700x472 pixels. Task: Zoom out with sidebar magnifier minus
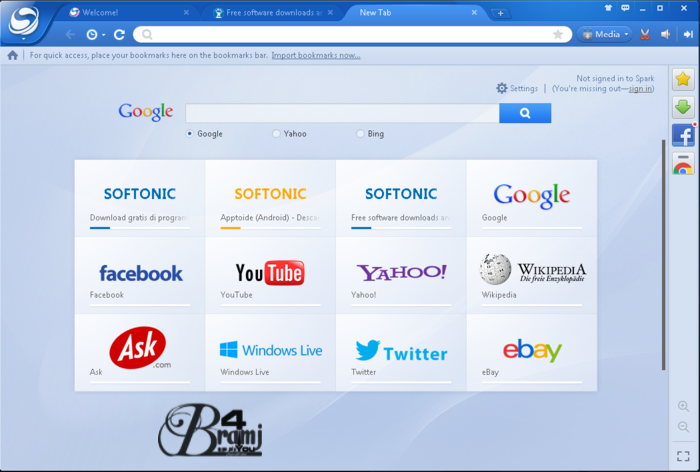coord(683,426)
